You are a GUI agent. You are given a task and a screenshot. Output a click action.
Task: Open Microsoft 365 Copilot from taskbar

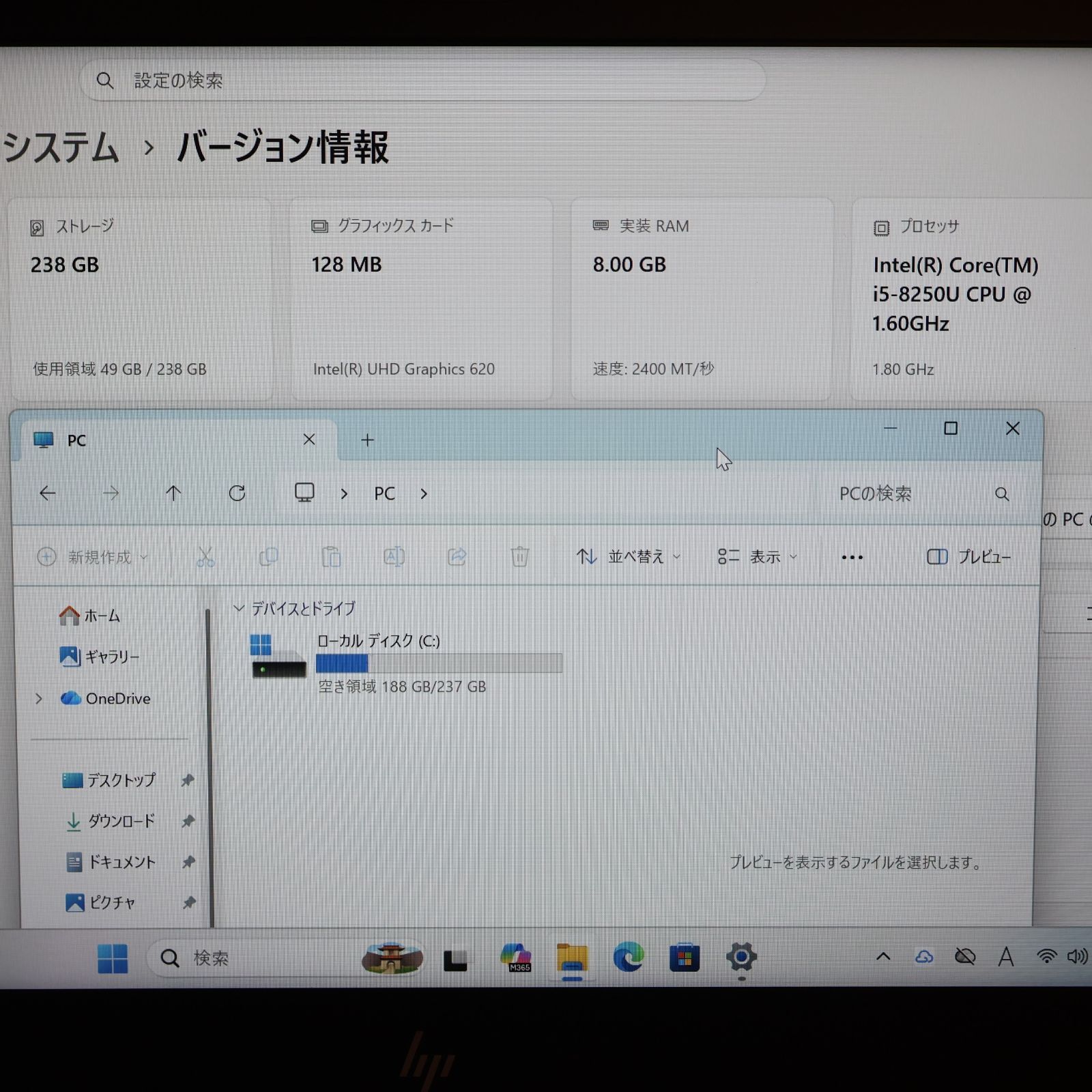pyautogui.click(x=516, y=957)
